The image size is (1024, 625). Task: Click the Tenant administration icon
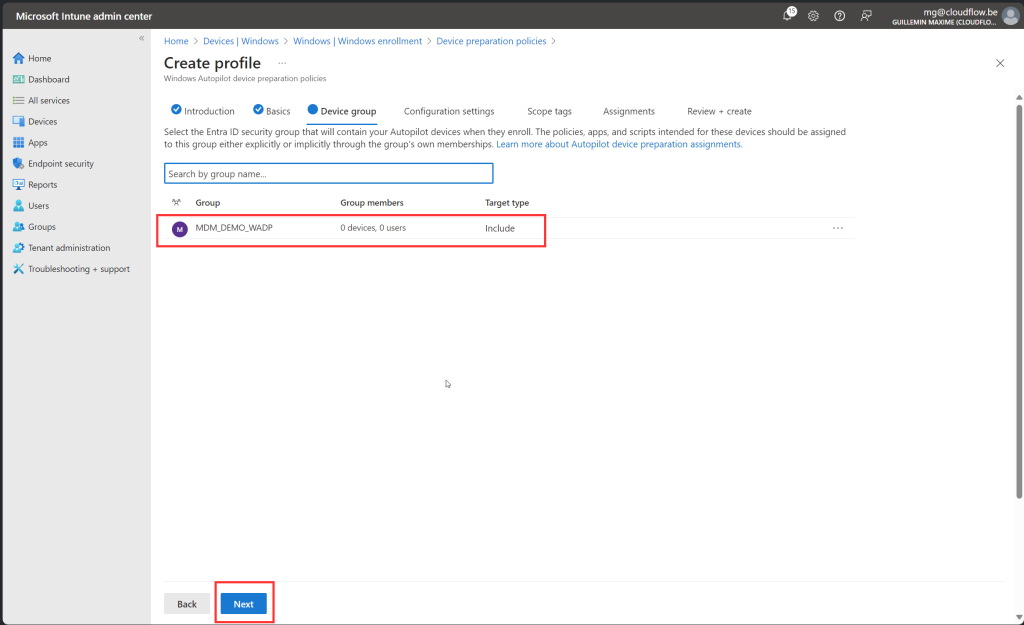coord(18,248)
